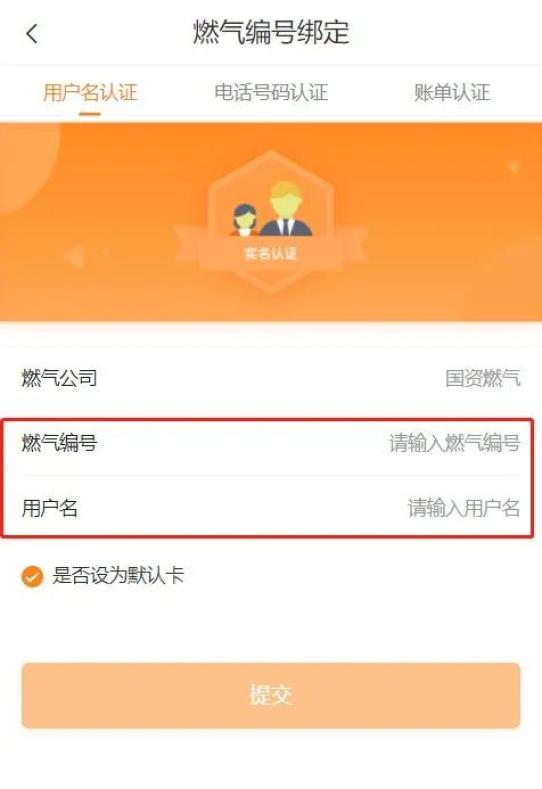Tap the orange banner background image
The width and height of the screenshot is (542, 789).
(x=271, y=222)
